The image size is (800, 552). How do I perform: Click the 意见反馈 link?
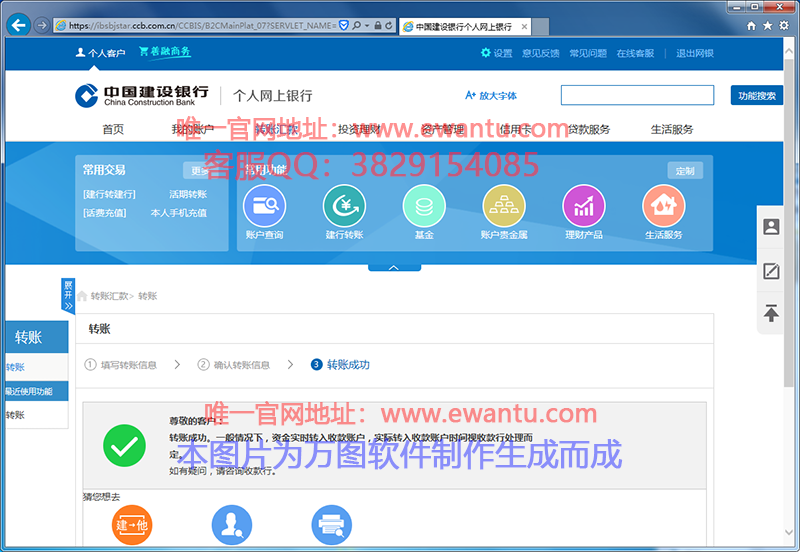[540, 53]
